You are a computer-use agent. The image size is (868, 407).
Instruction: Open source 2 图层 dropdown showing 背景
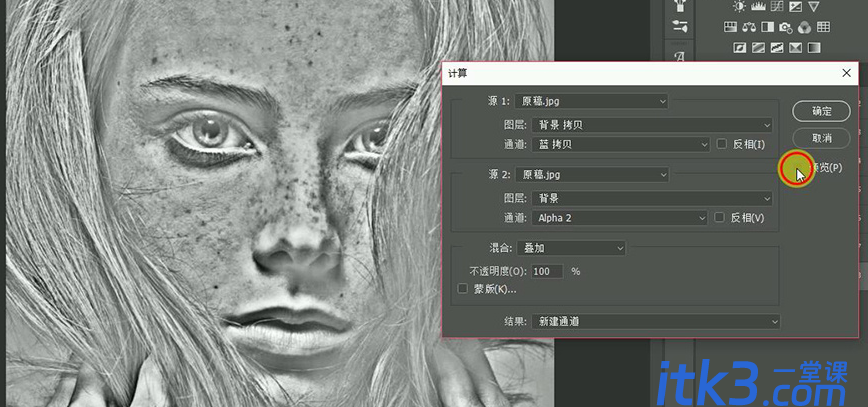tap(652, 198)
